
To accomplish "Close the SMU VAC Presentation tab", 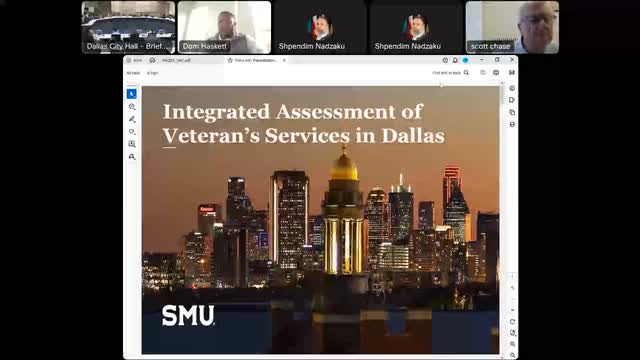I will click(x=284, y=60).
